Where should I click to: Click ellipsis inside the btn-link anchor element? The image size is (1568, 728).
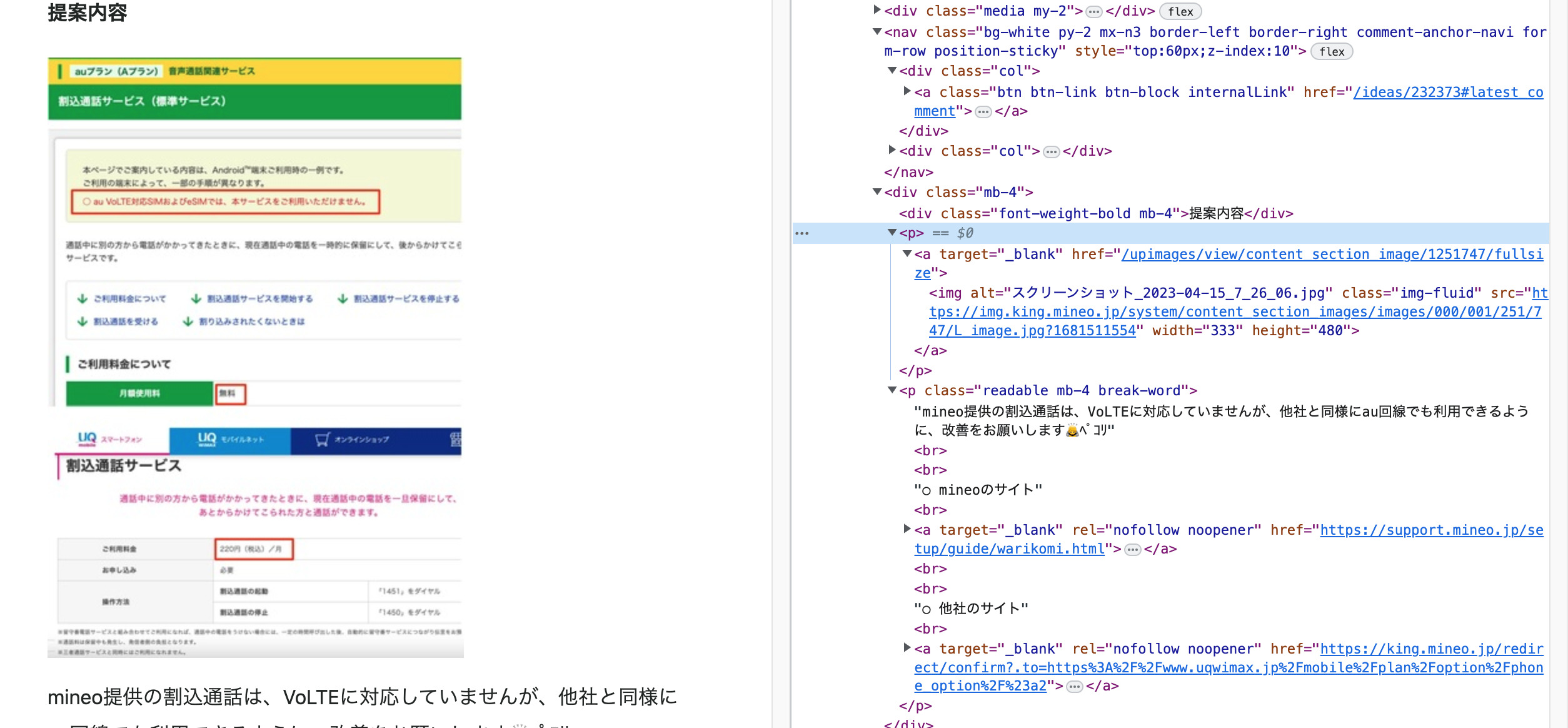[983, 112]
